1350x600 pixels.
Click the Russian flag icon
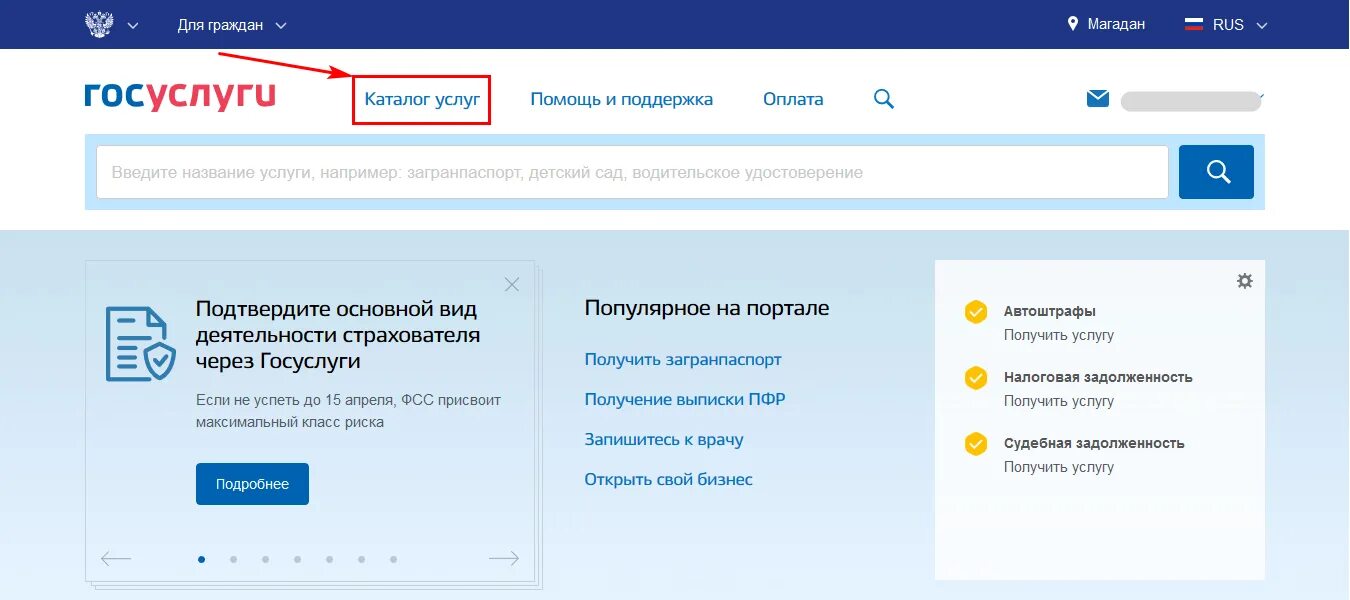coord(1194,24)
